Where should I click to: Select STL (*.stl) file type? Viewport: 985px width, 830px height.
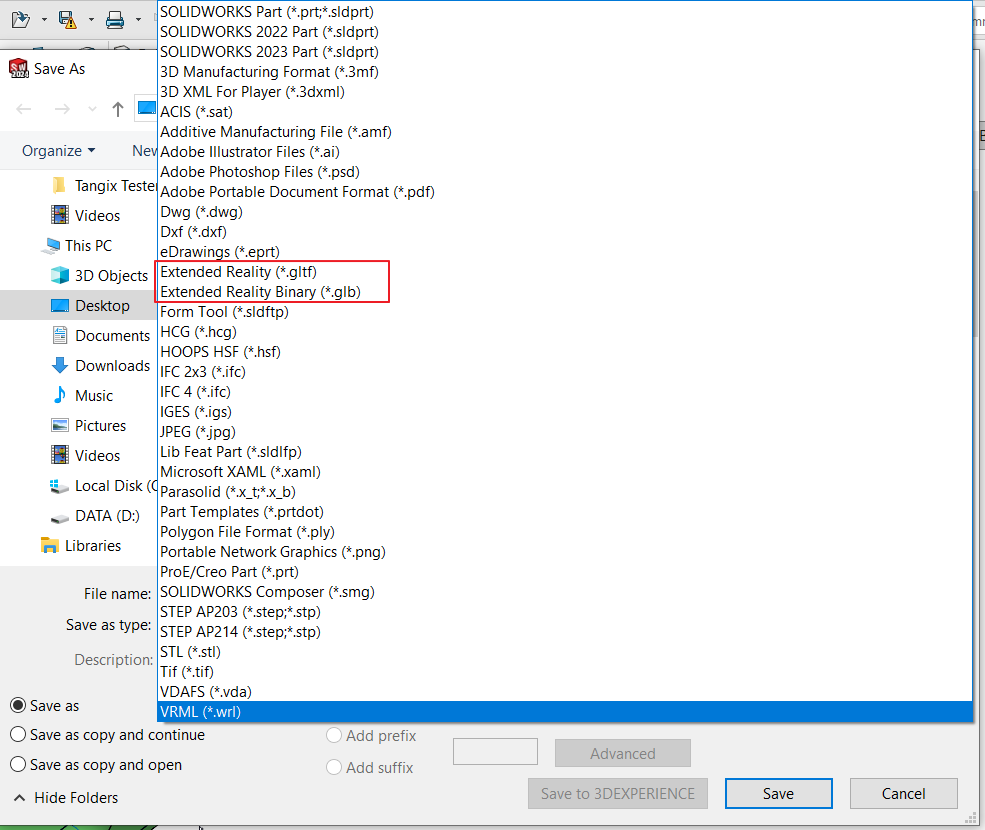pyautogui.click(x=564, y=652)
